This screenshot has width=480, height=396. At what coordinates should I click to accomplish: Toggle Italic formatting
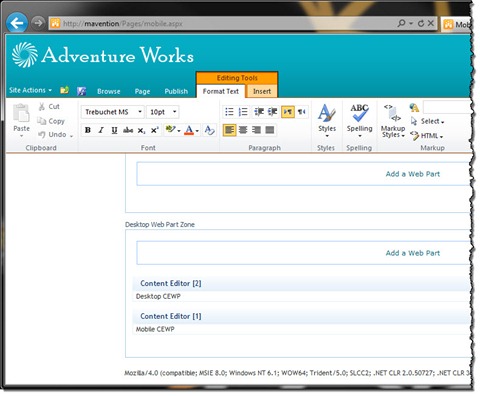tap(101, 130)
